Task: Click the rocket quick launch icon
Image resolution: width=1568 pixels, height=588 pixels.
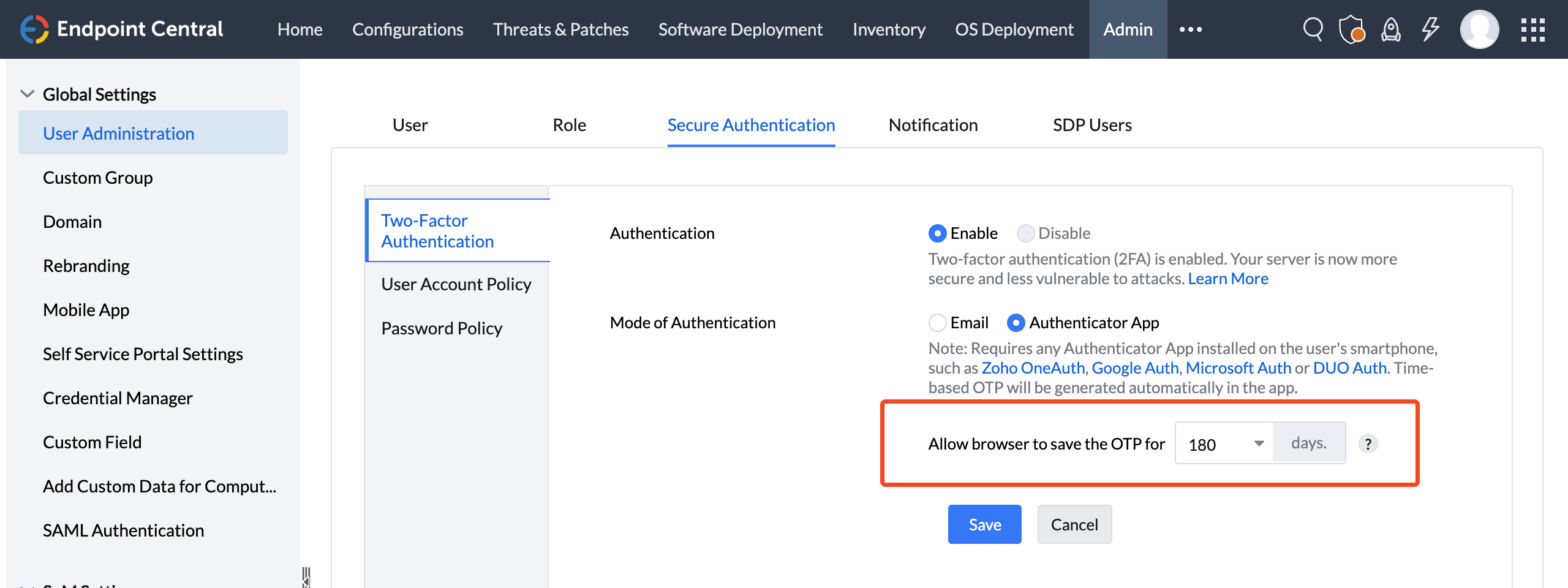Action: coord(1391,29)
